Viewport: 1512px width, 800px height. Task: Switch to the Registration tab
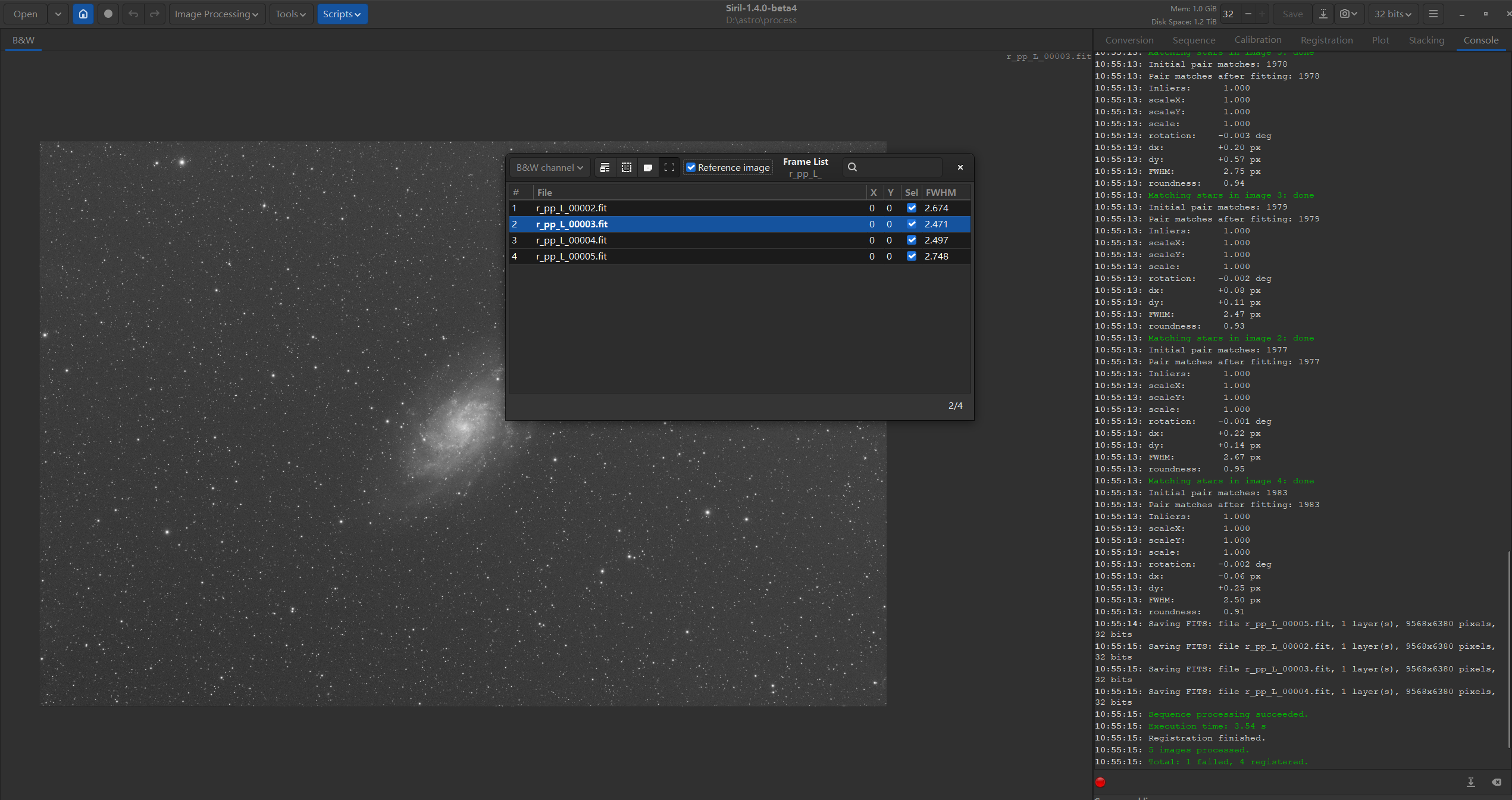coord(1326,40)
